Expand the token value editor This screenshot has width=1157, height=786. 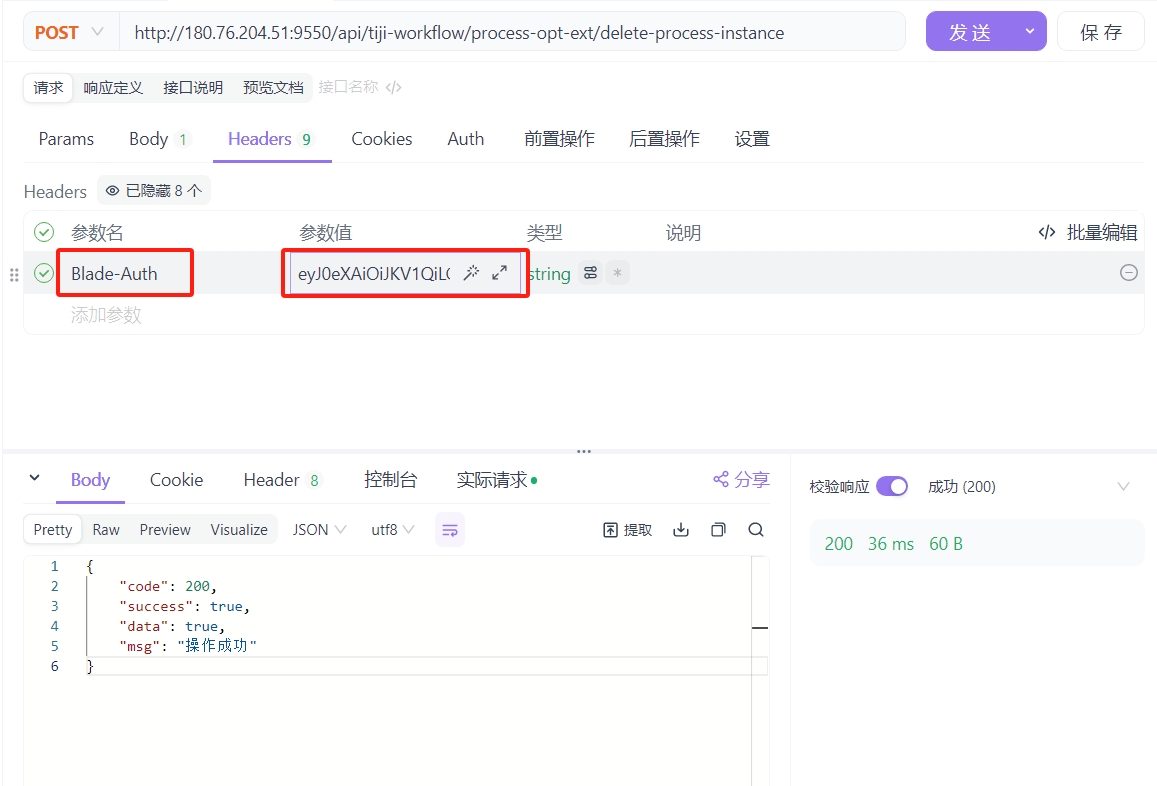[x=500, y=272]
